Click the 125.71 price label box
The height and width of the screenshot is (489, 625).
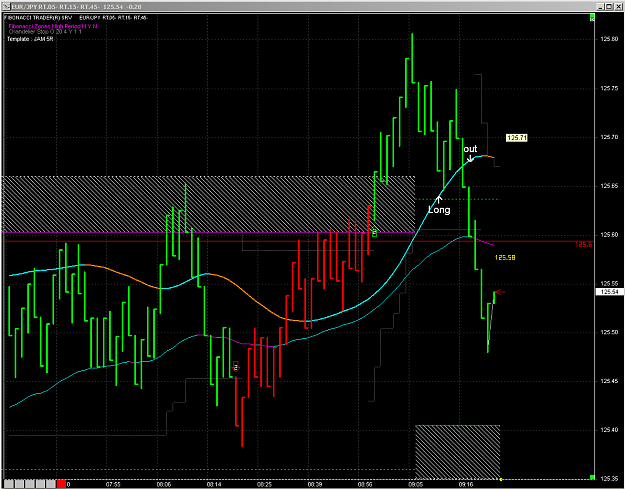point(517,138)
